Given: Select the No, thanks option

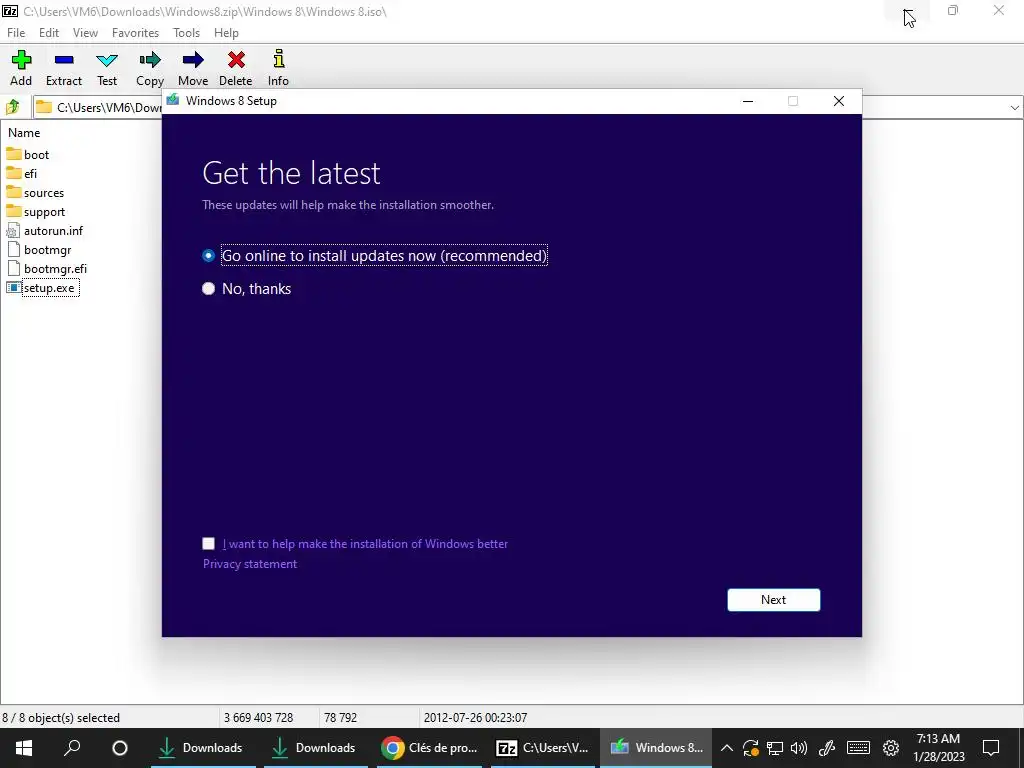Looking at the screenshot, I should (247, 289).
